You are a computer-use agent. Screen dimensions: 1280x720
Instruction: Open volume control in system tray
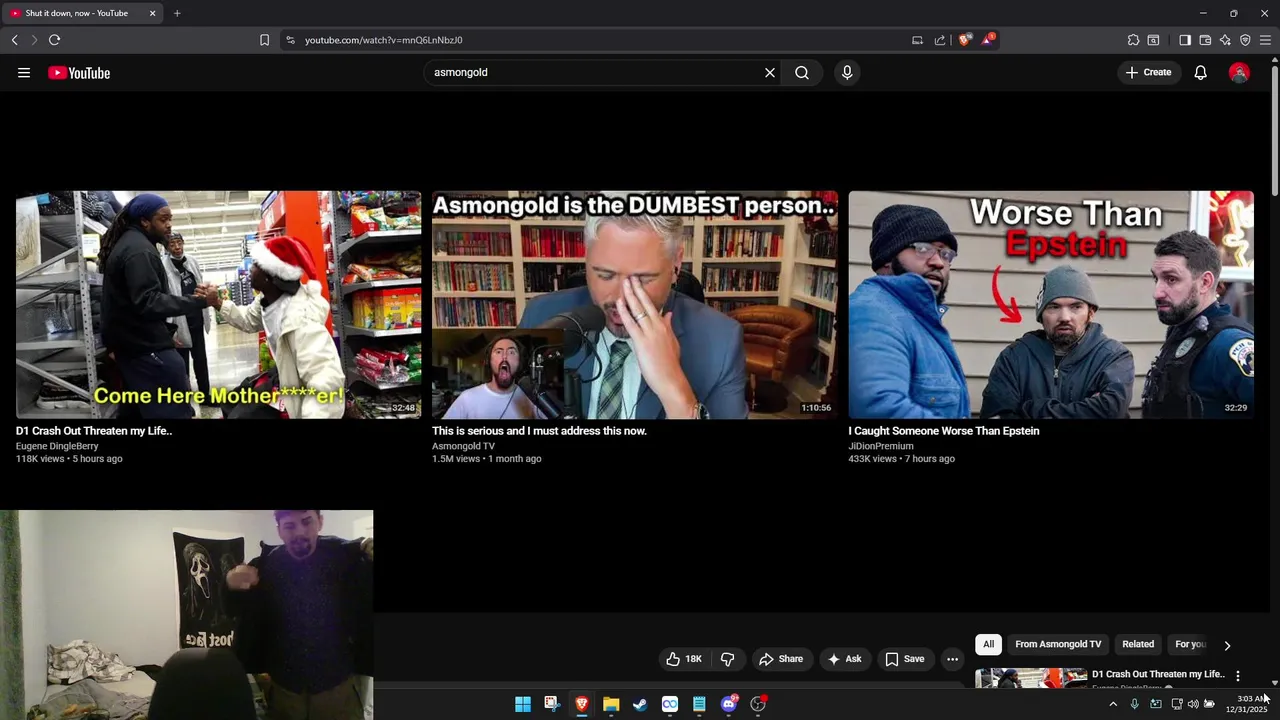[1193, 704]
